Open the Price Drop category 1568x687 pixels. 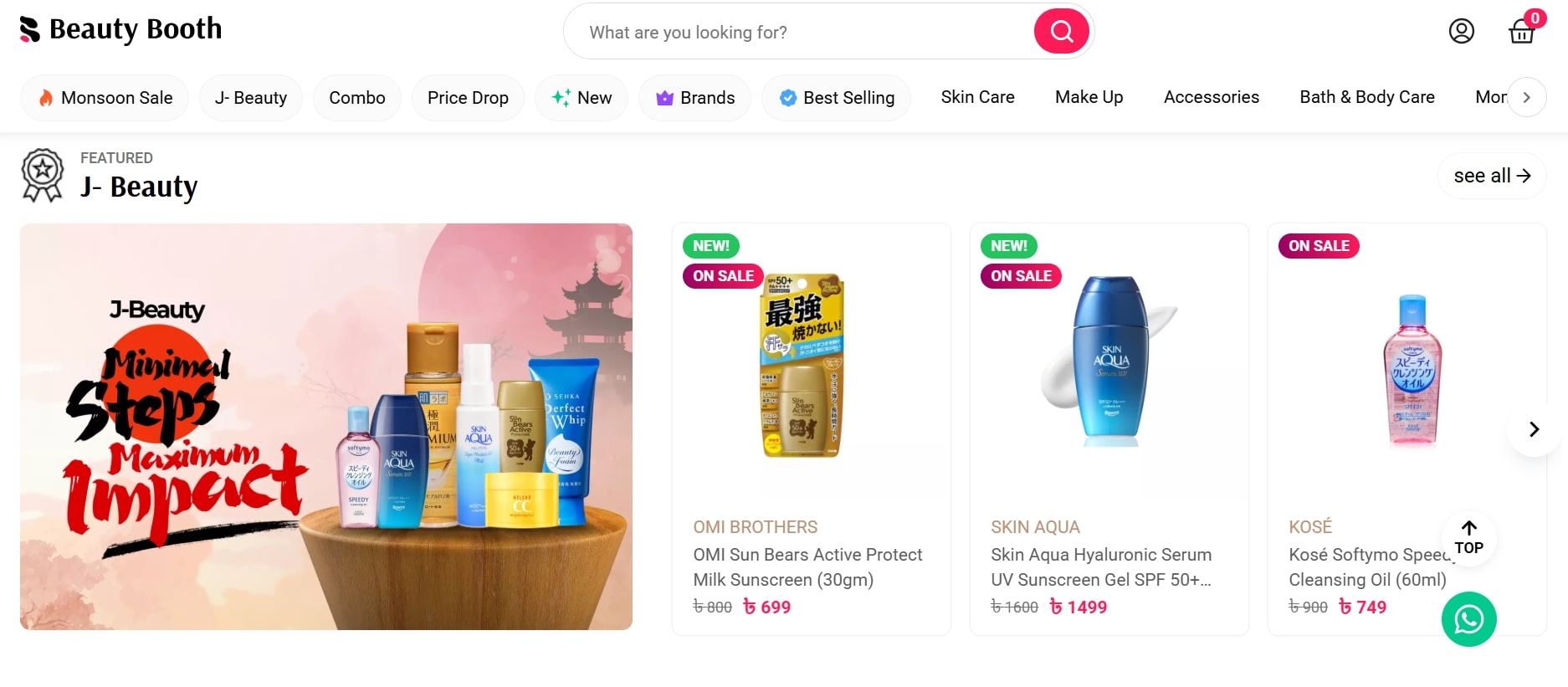click(x=468, y=98)
